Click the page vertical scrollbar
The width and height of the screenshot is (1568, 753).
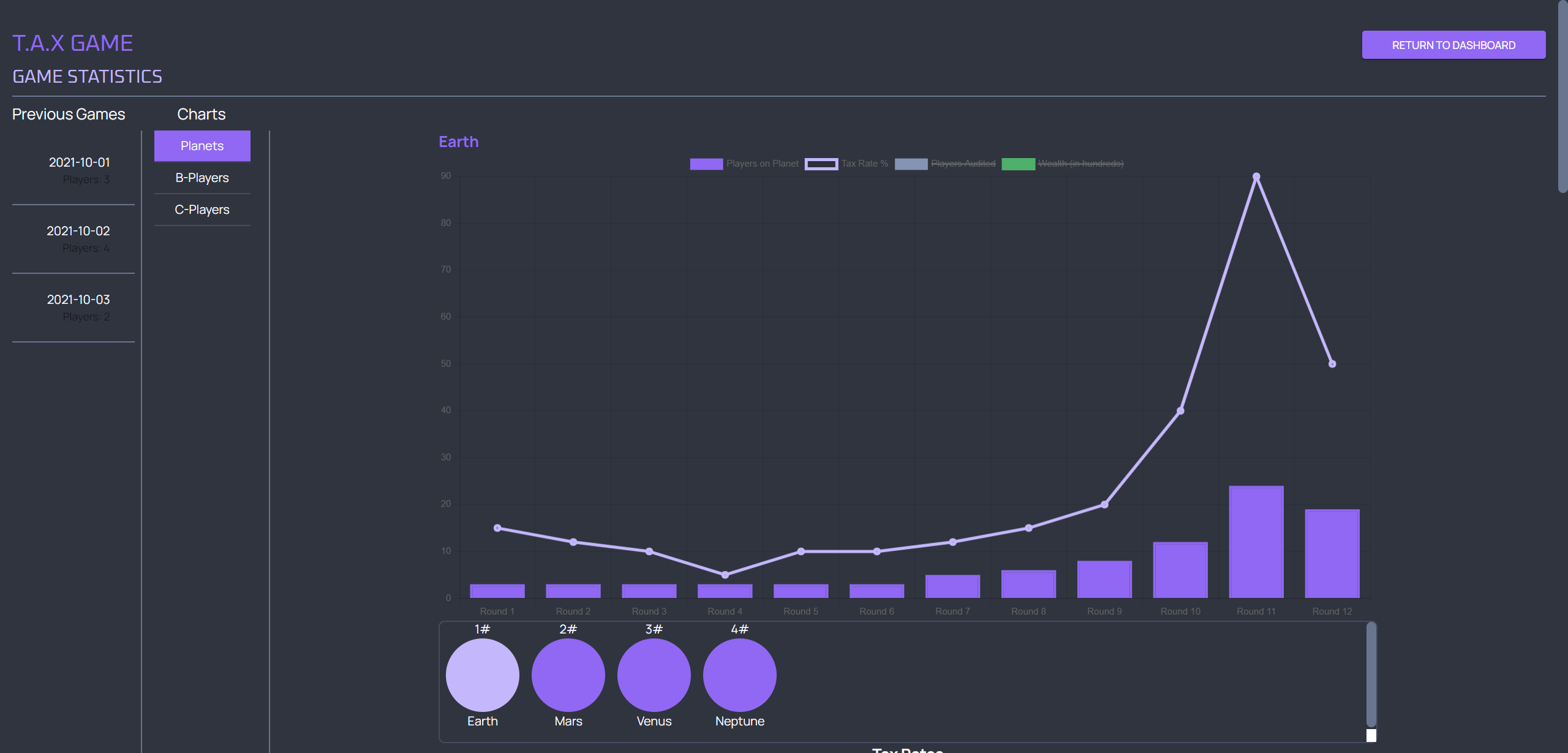point(1562,97)
